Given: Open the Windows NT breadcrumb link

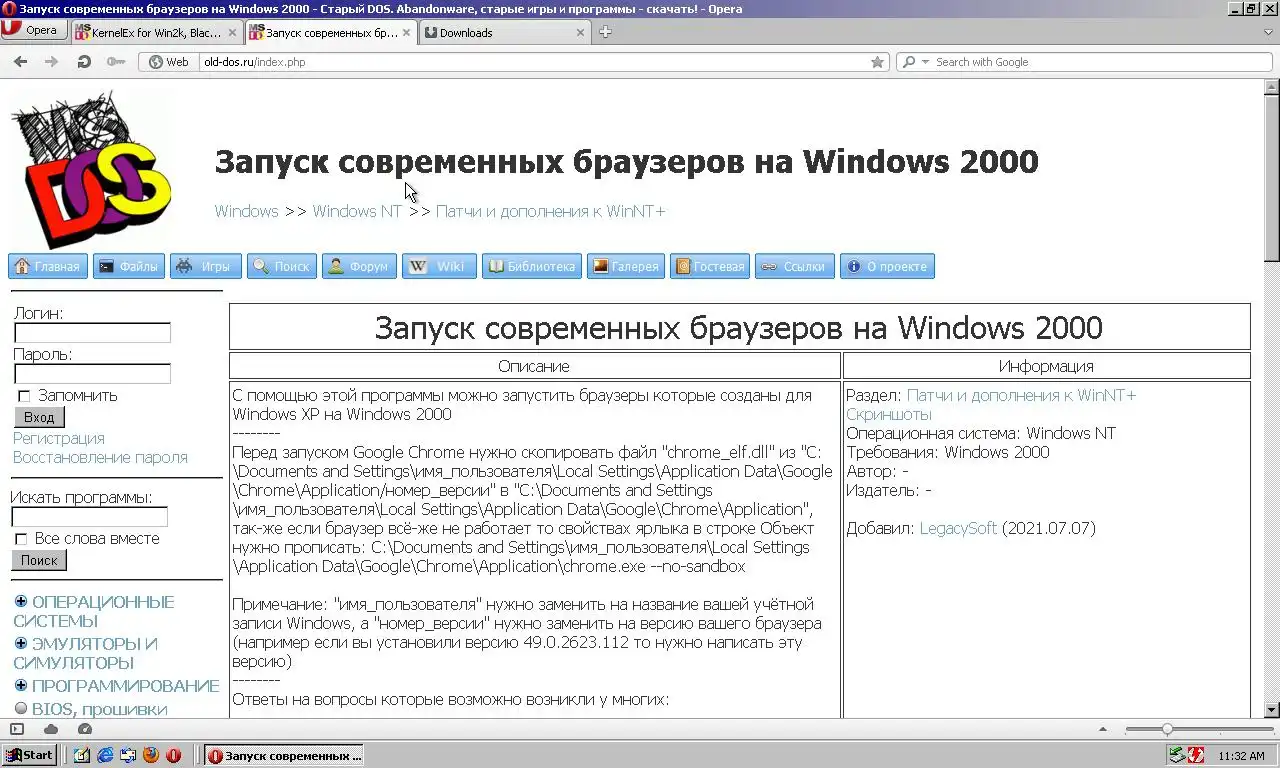Looking at the screenshot, I should point(357,211).
